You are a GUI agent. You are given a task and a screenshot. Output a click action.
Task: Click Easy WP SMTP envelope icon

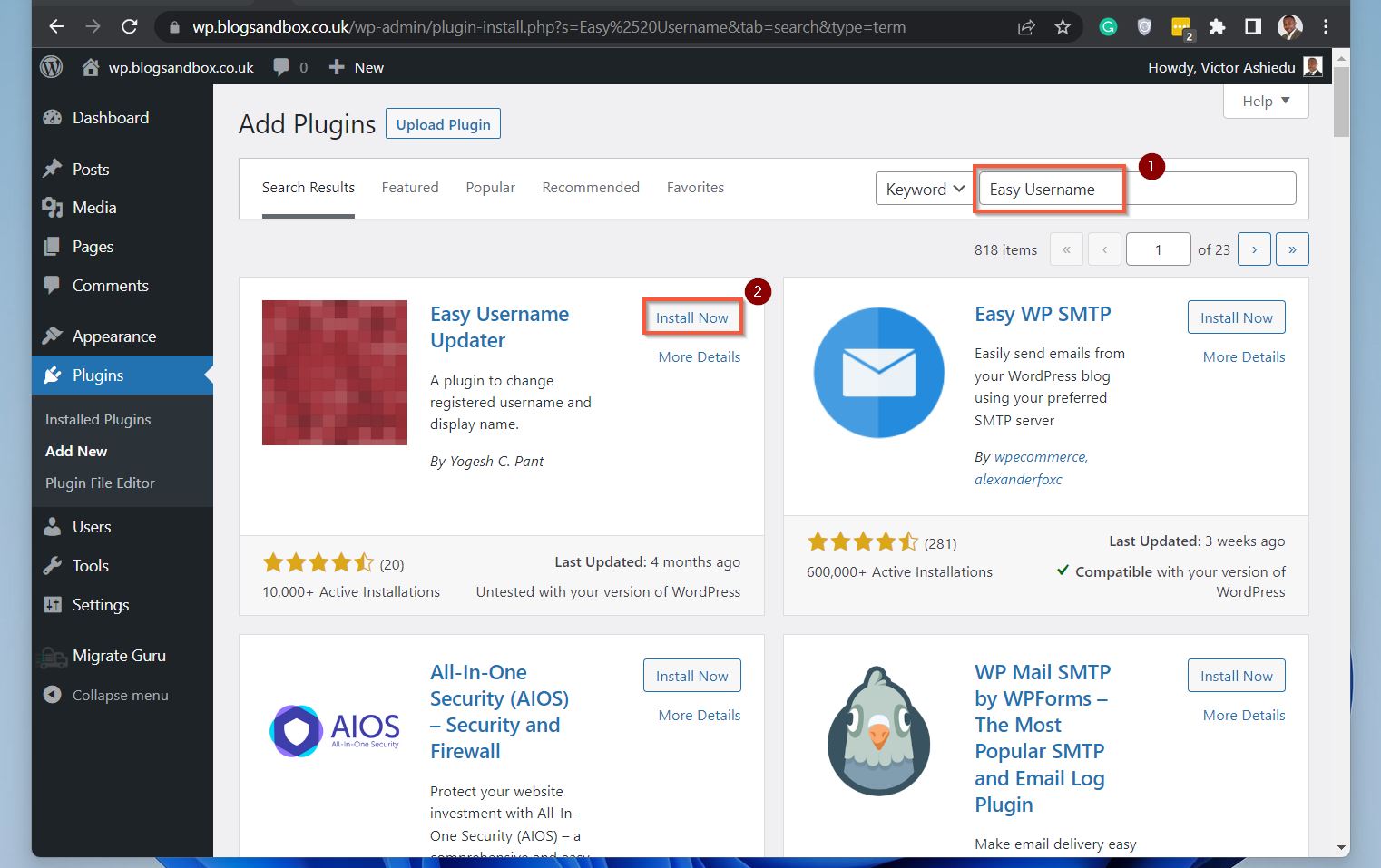879,373
